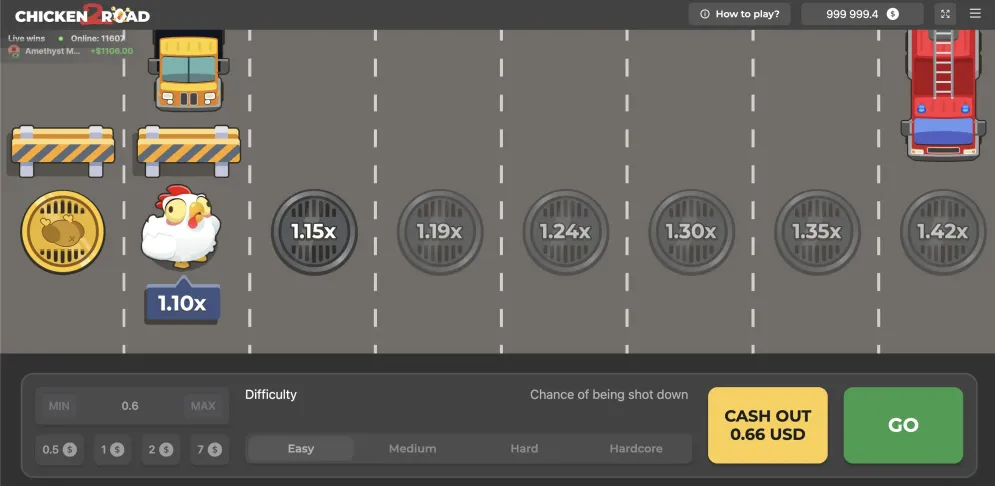Screen dimensions: 995x486
Task: Click the bet amount field showing 0.6
Action: tap(130, 406)
